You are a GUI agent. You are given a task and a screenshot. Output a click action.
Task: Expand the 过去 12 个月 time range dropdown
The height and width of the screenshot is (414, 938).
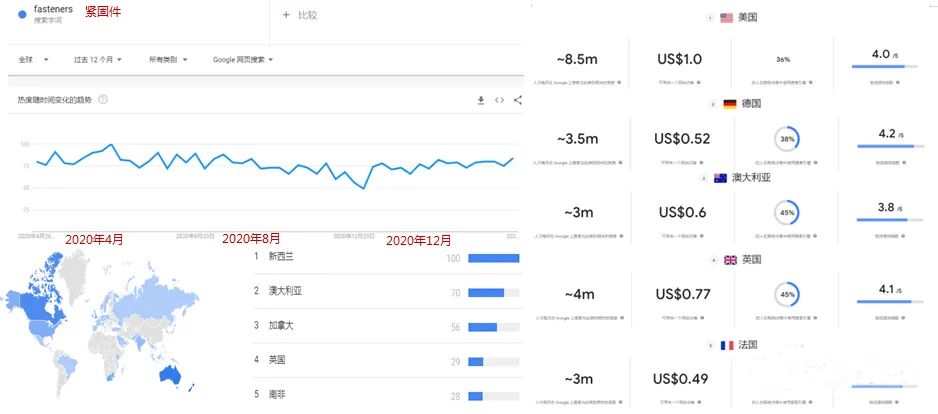point(97,60)
